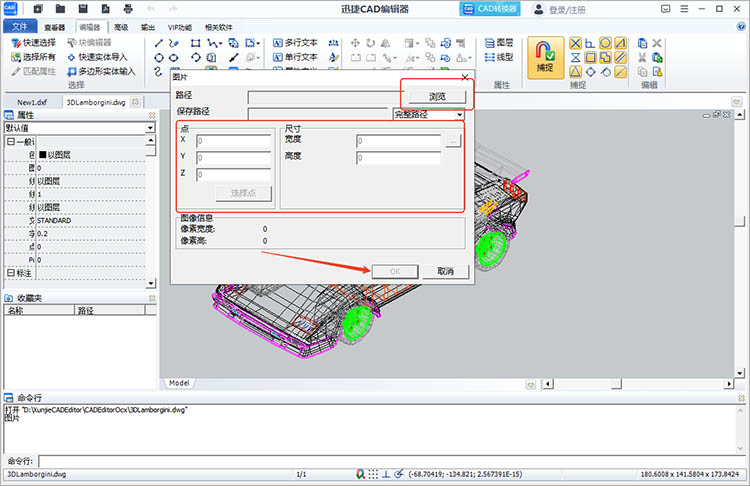Click the text style 'A' pencil icon

pos(333,57)
